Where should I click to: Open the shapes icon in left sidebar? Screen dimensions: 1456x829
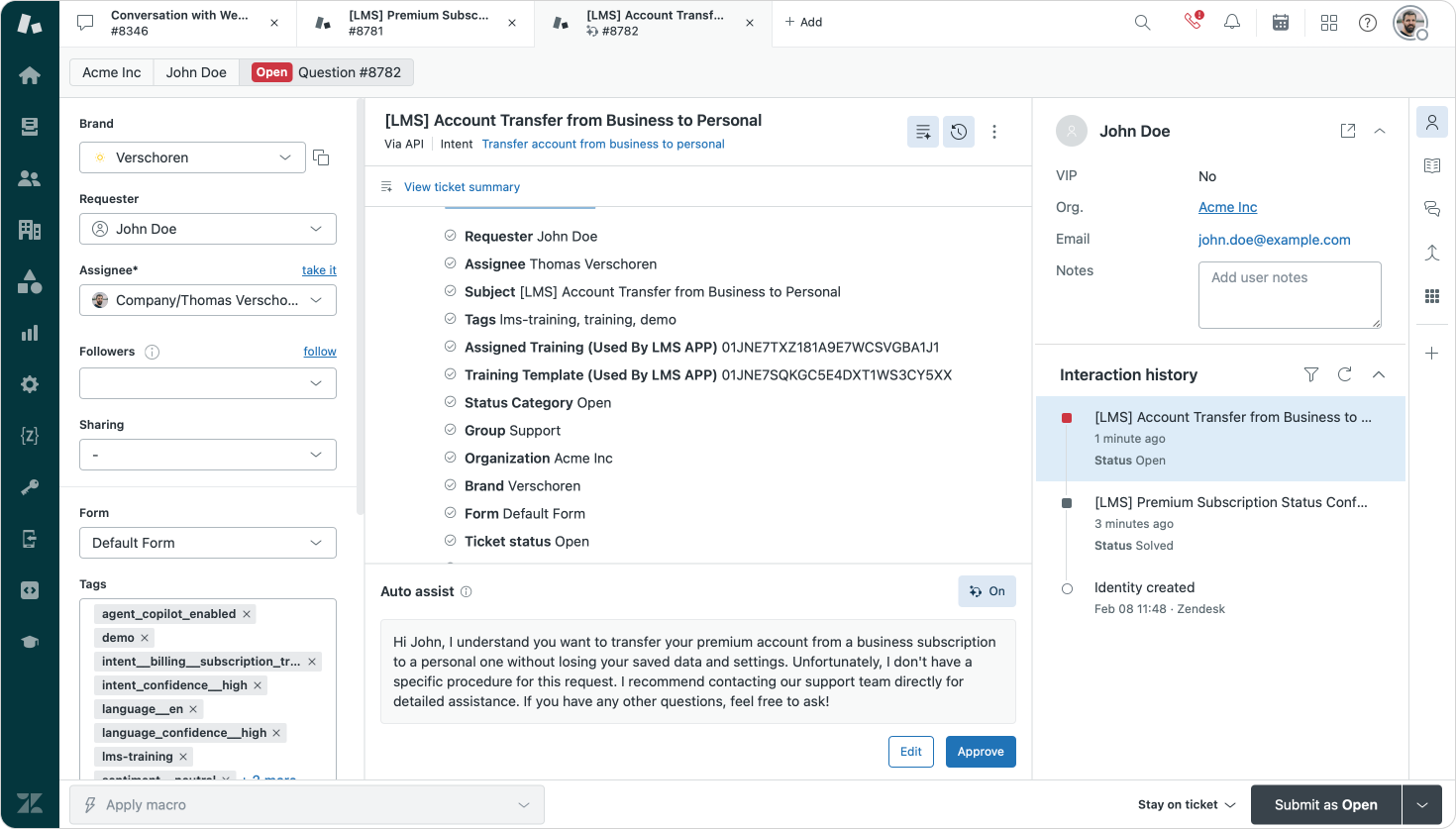pyautogui.click(x=30, y=281)
